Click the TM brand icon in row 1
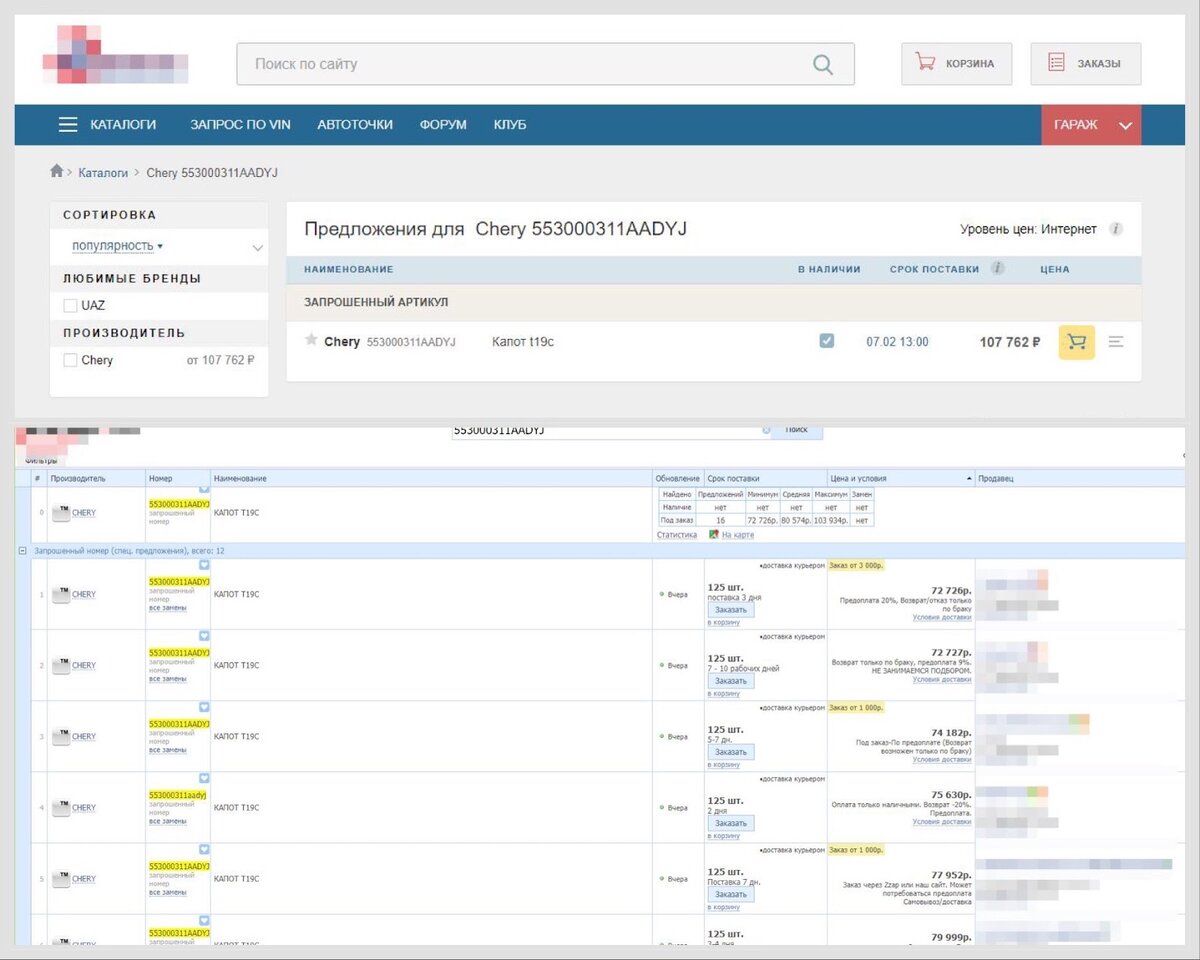 61,594
